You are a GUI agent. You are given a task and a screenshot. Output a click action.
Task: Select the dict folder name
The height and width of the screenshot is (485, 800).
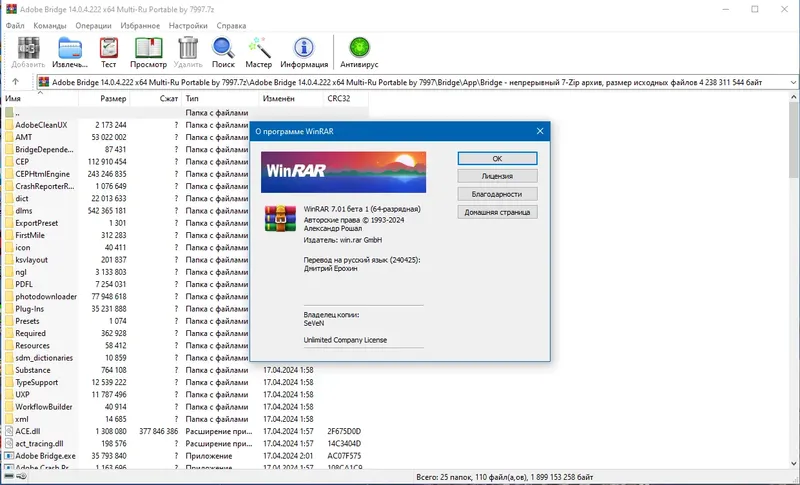[22, 198]
